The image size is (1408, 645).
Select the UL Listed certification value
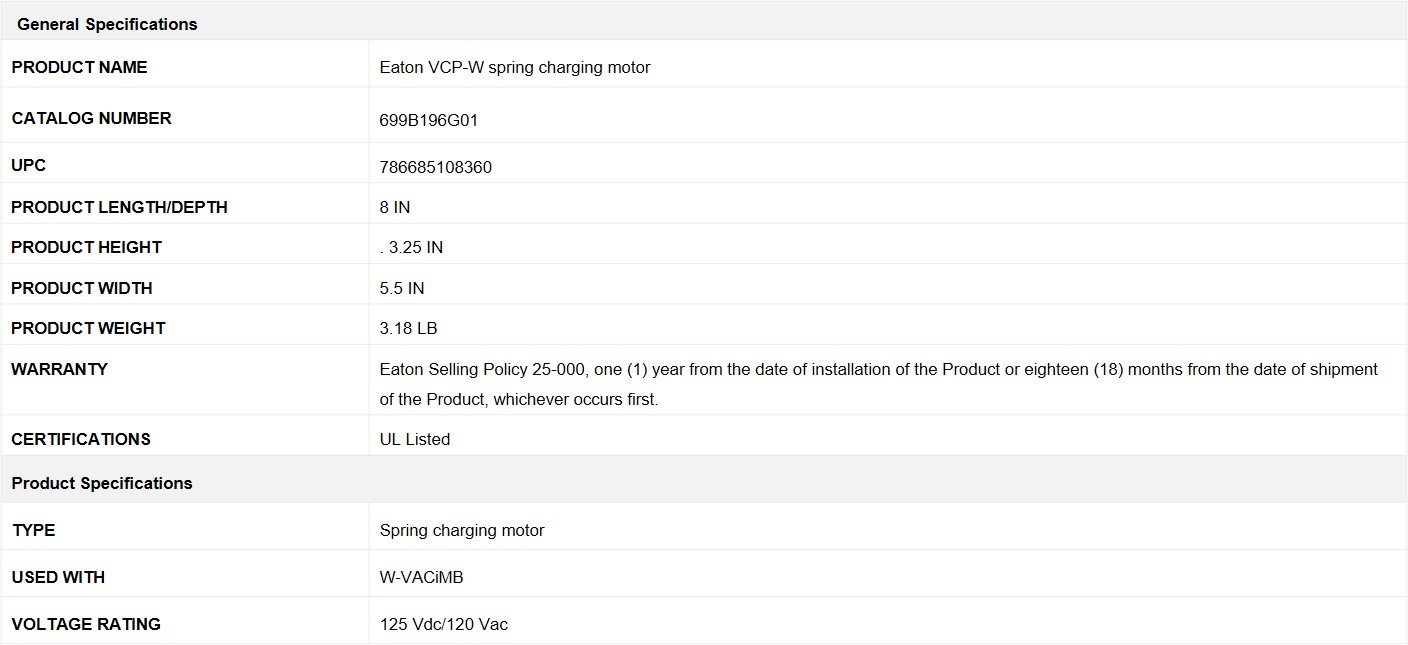(415, 439)
